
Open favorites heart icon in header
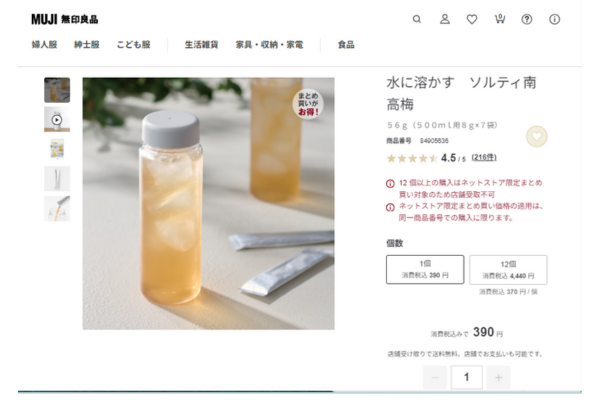click(472, 19)
